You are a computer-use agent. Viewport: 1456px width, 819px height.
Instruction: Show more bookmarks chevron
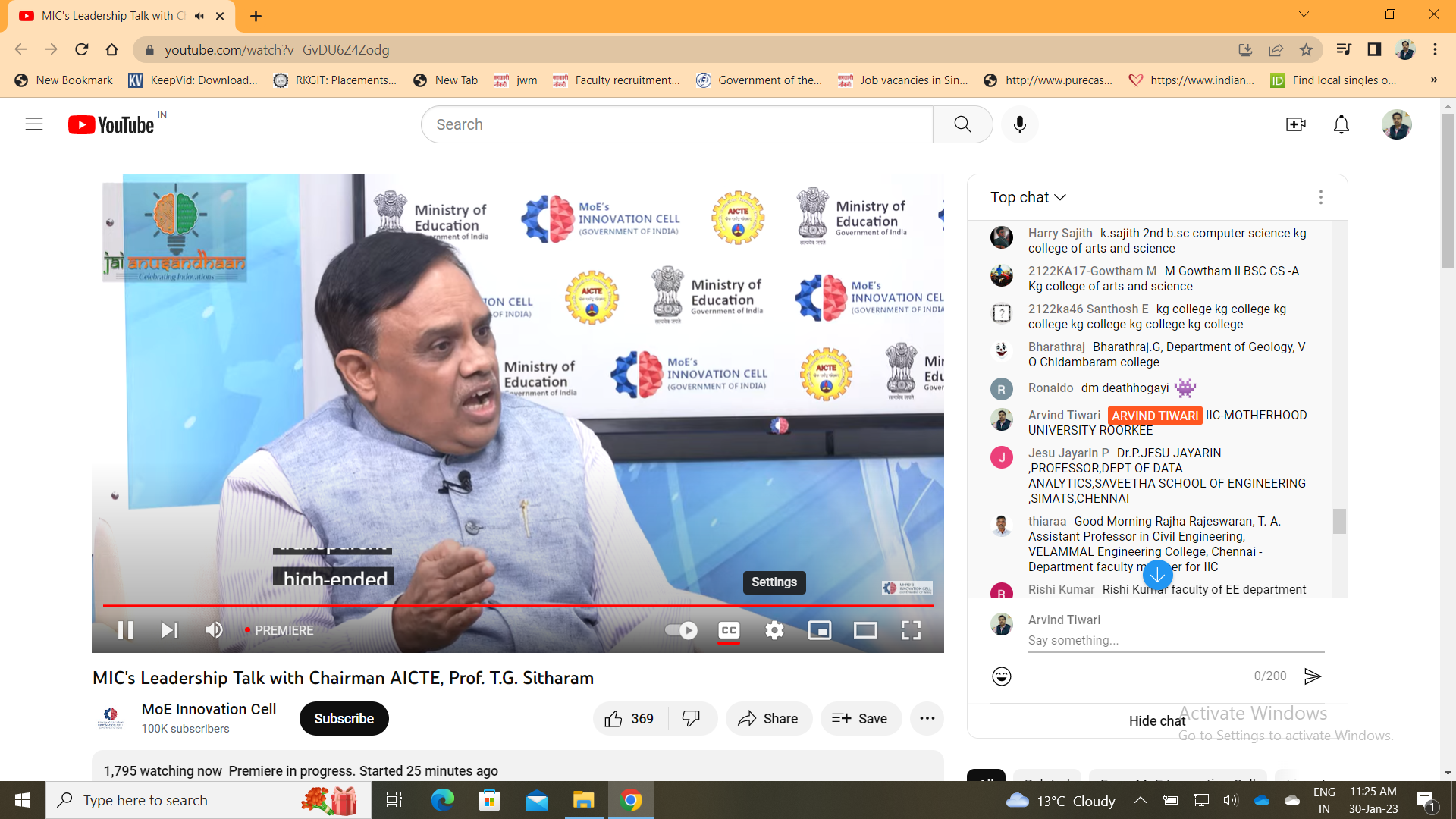point(1433,80)
